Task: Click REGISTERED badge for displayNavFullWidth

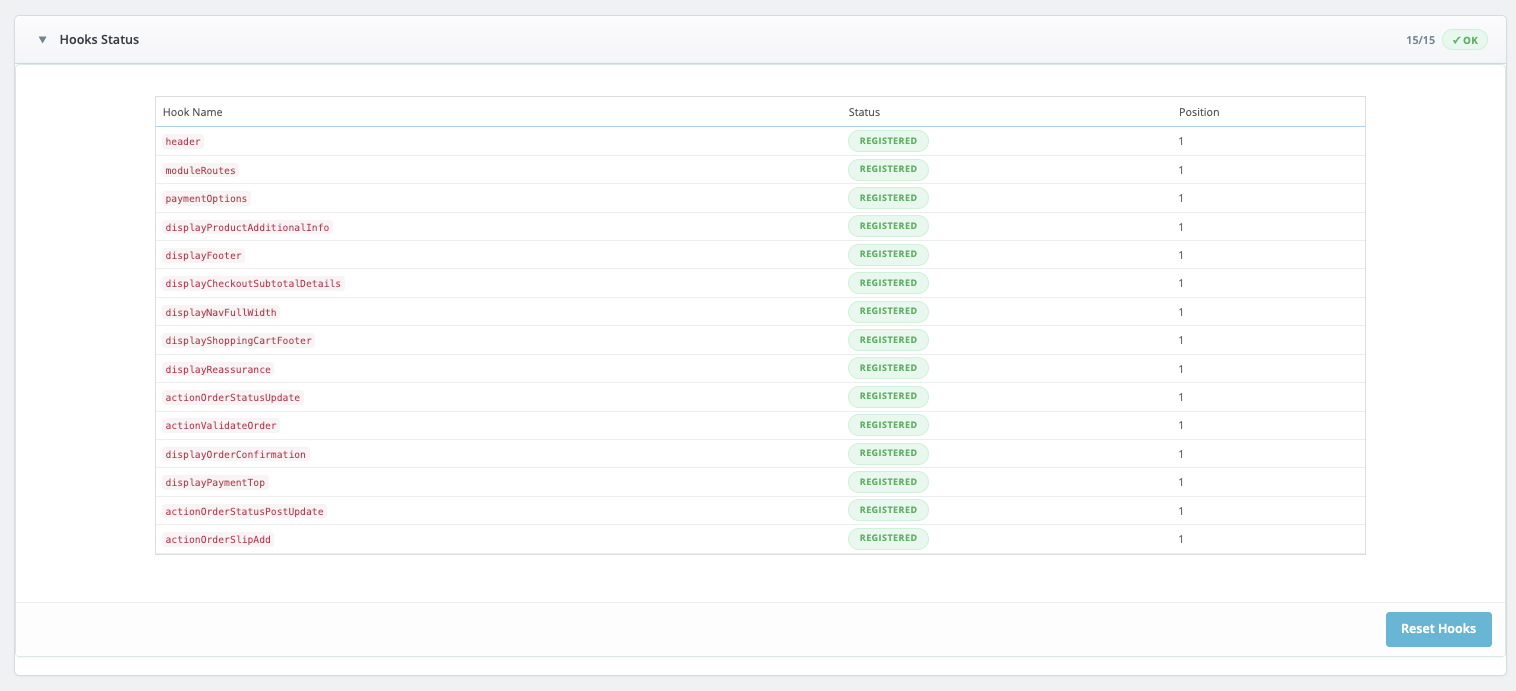Action: (888, 312)
